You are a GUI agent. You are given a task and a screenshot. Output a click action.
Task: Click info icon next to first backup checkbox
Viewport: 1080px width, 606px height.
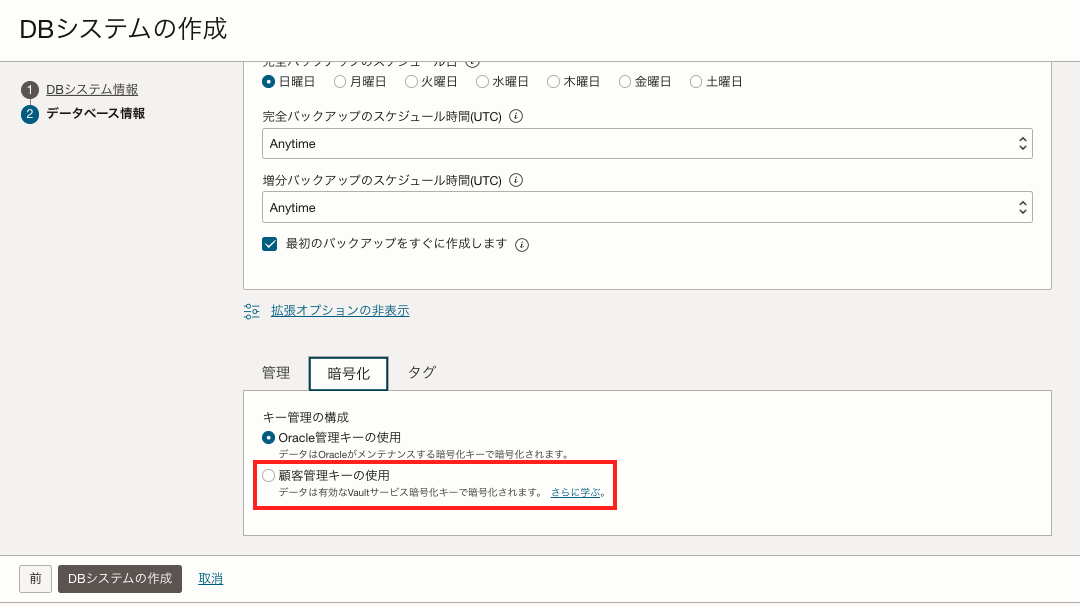point(522,245)
